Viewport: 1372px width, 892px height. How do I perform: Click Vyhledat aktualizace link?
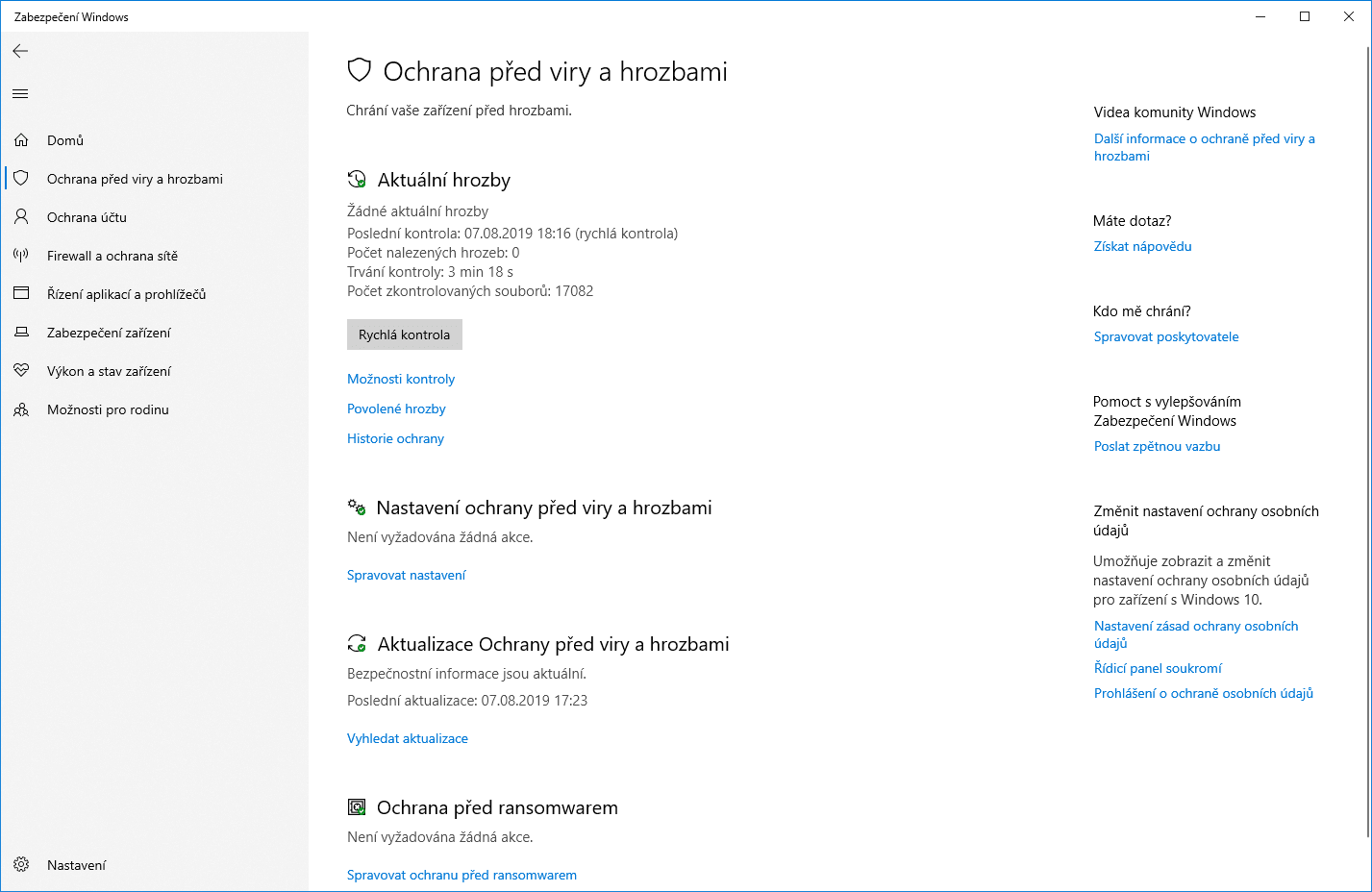pyautogui.click(x=408, y=738)
